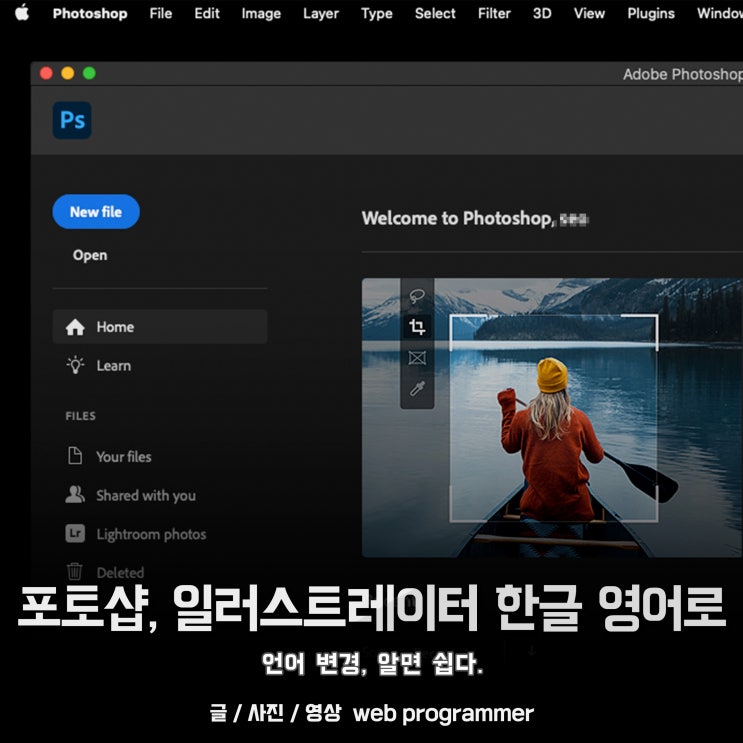The height and width of the screenshot is (743, 743).
Task: Open the Plugins menu
Action: [x=651, y=14]
